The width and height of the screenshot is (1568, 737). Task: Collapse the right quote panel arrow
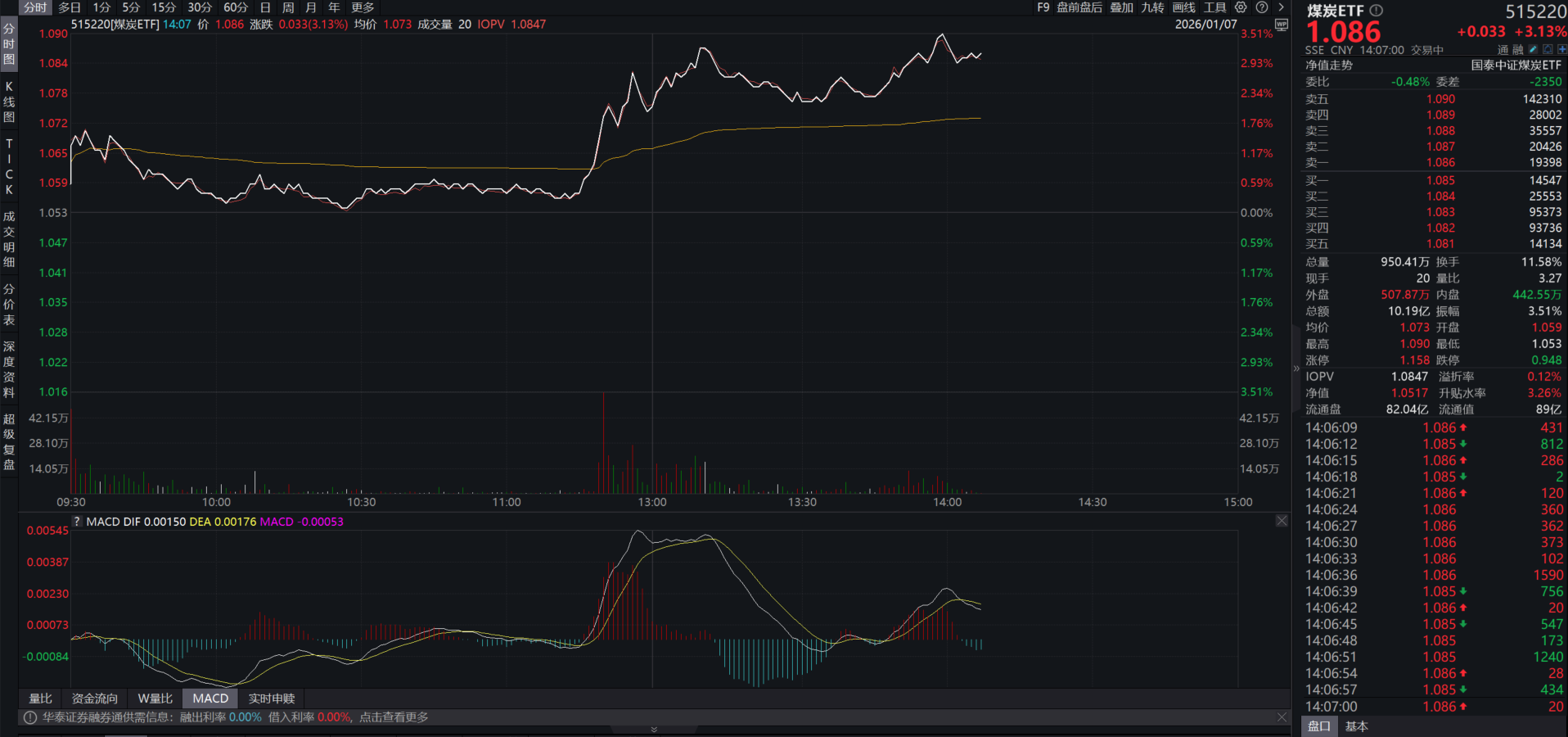pyautogui.click(x=1296, y=368)
